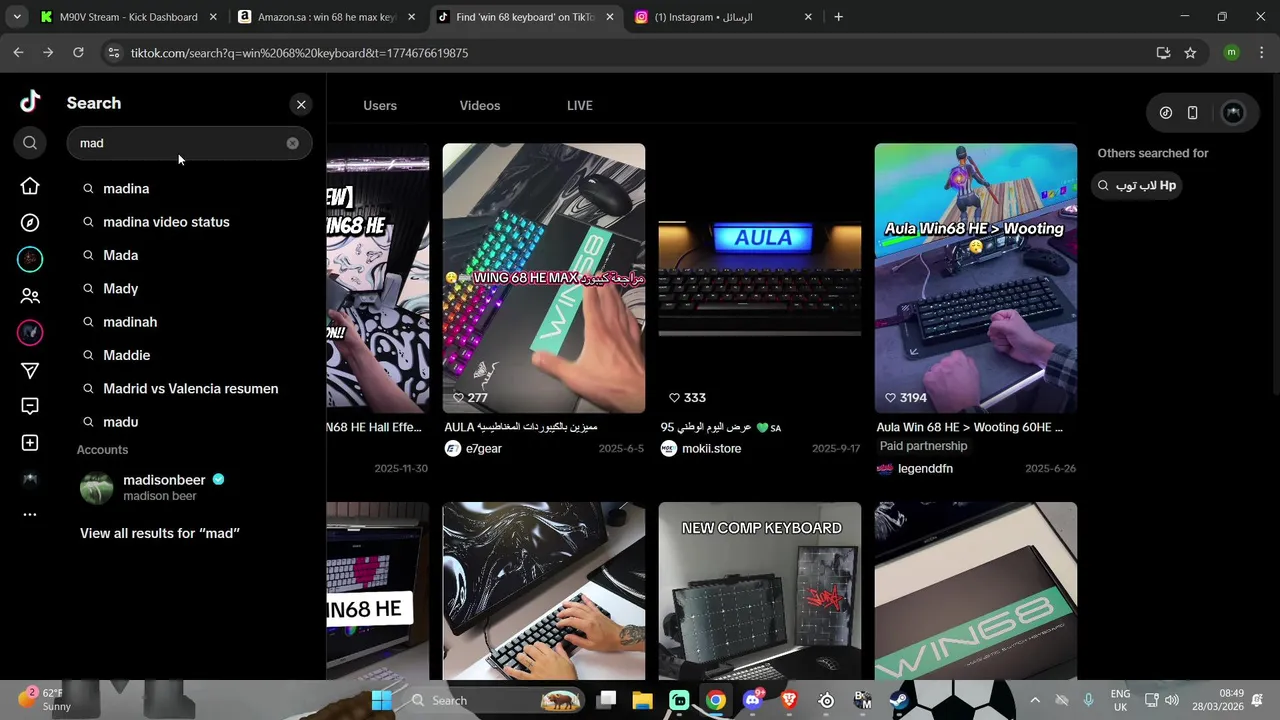The image size is (1280, 720).
Task: Open the e7gear creator profile
Action: (474, 449)
